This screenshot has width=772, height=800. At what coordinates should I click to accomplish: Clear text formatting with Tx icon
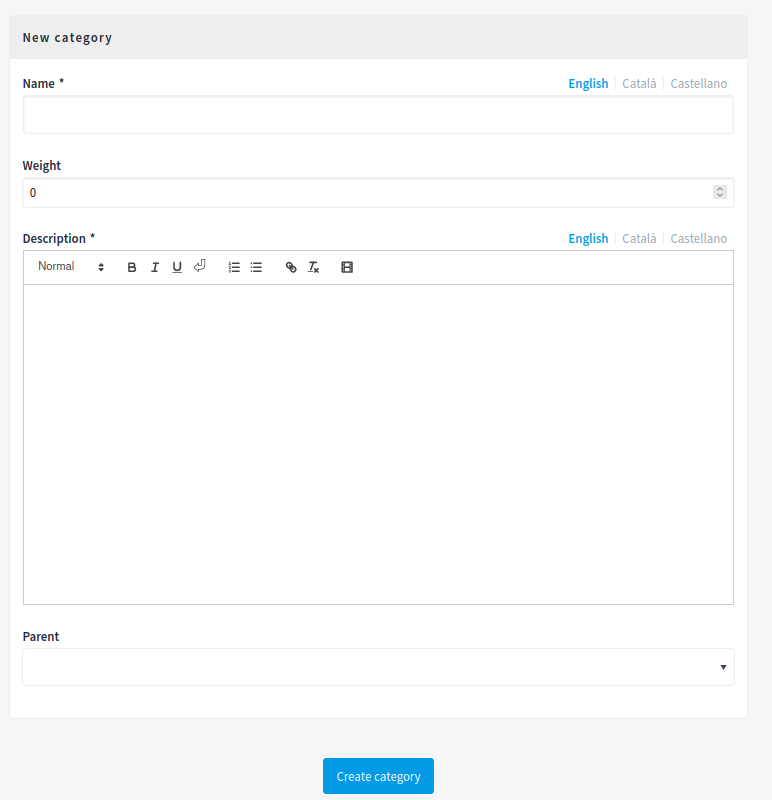tap(313, 267)
